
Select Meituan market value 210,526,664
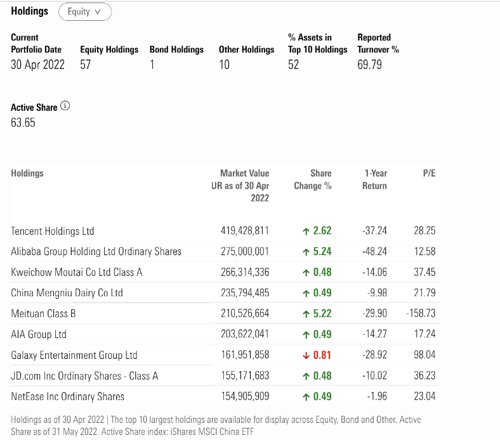coord(245,313)
